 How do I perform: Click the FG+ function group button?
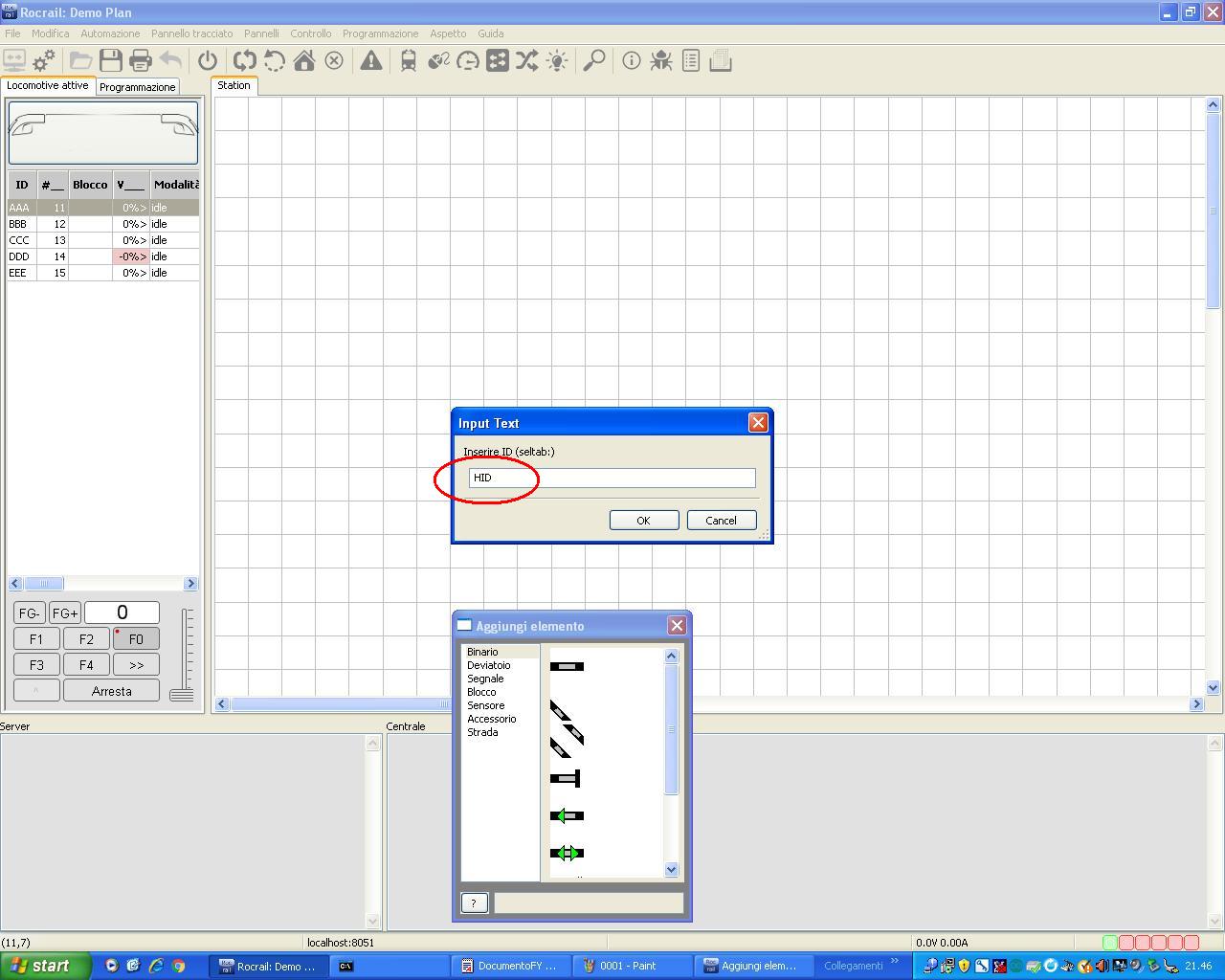65,613
